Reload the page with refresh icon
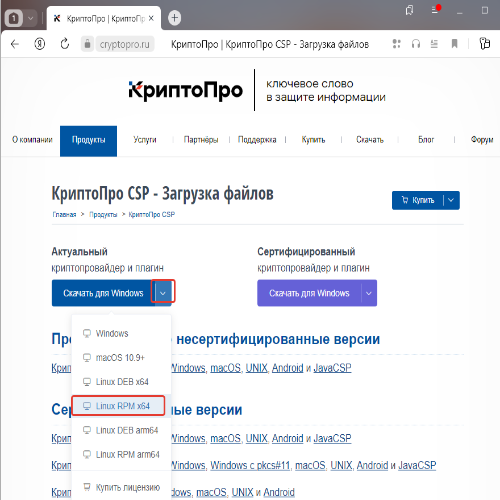 coord(65,44)
